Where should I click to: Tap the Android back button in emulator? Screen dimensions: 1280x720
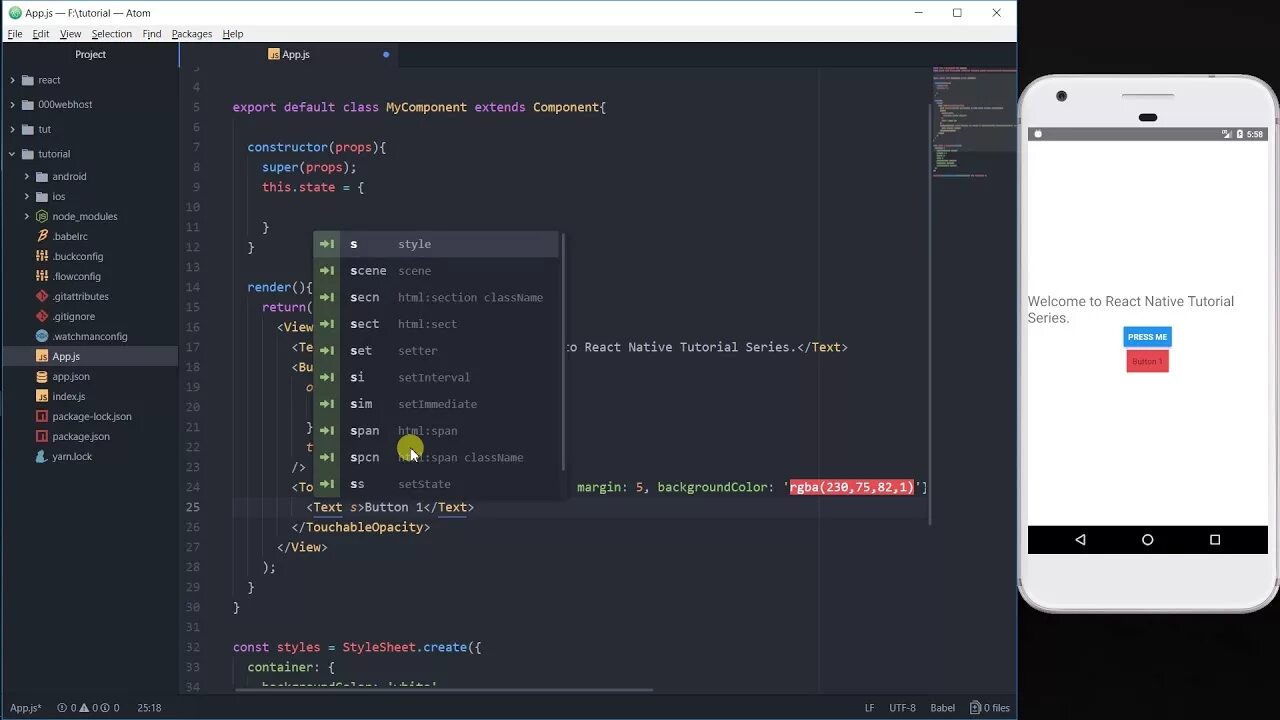tap(1080, 539)
